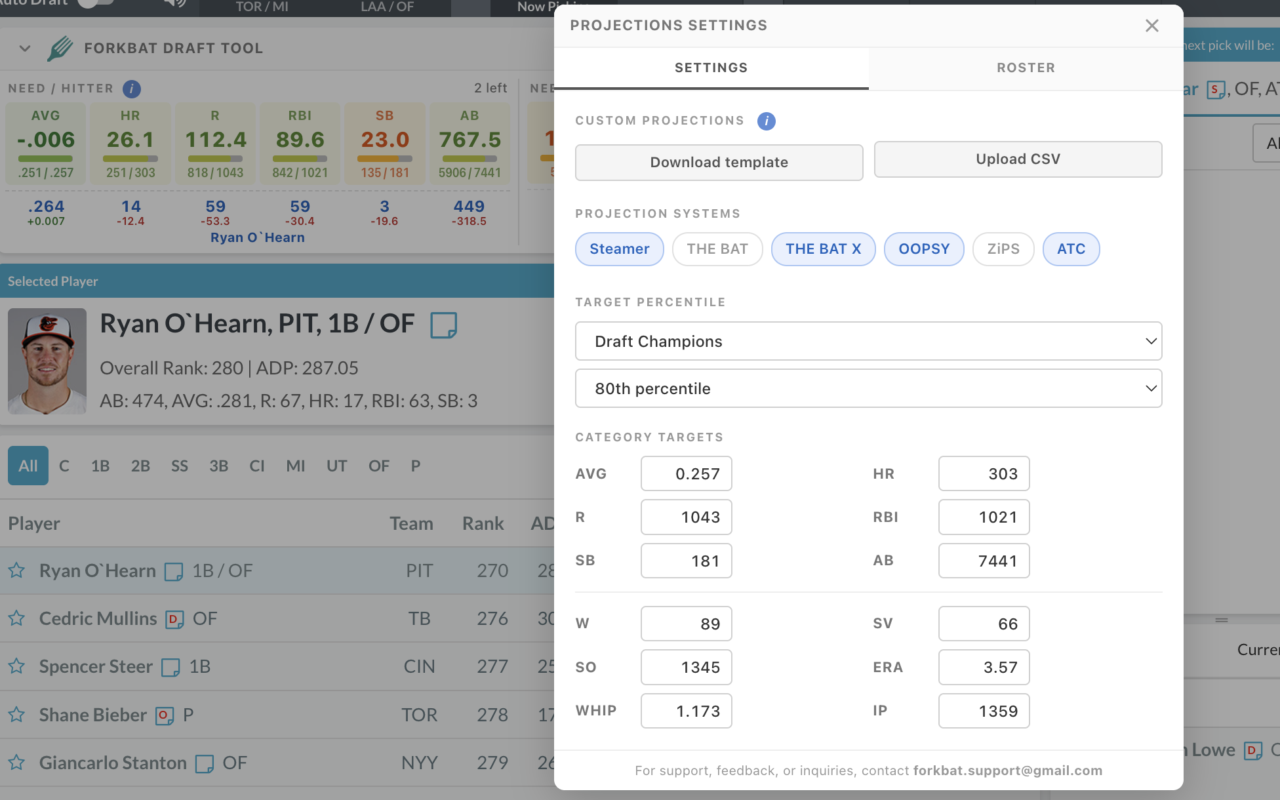Screen dimensions: 1280x800
Task: Close the Projections Settings dialog
Action: pyautogui.click(x=1152, y=26)
